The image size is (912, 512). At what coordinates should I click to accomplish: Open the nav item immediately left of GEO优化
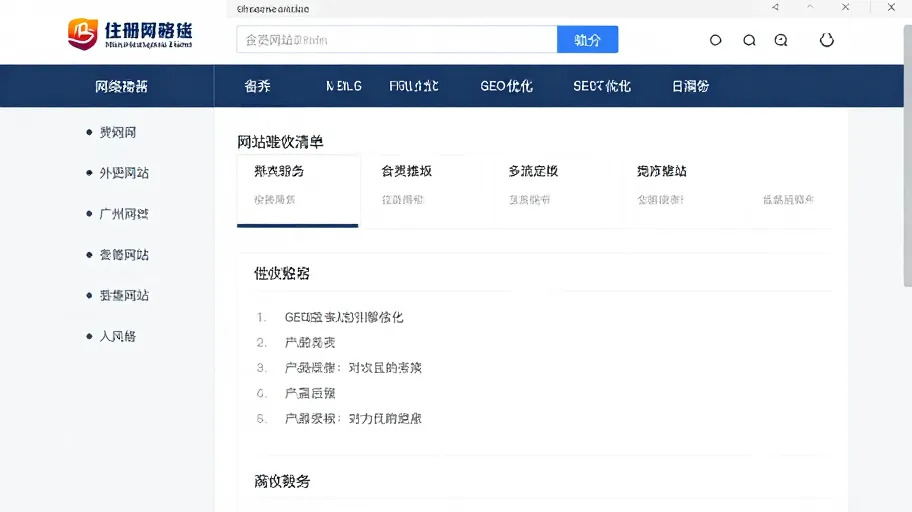tap(414, 86)
